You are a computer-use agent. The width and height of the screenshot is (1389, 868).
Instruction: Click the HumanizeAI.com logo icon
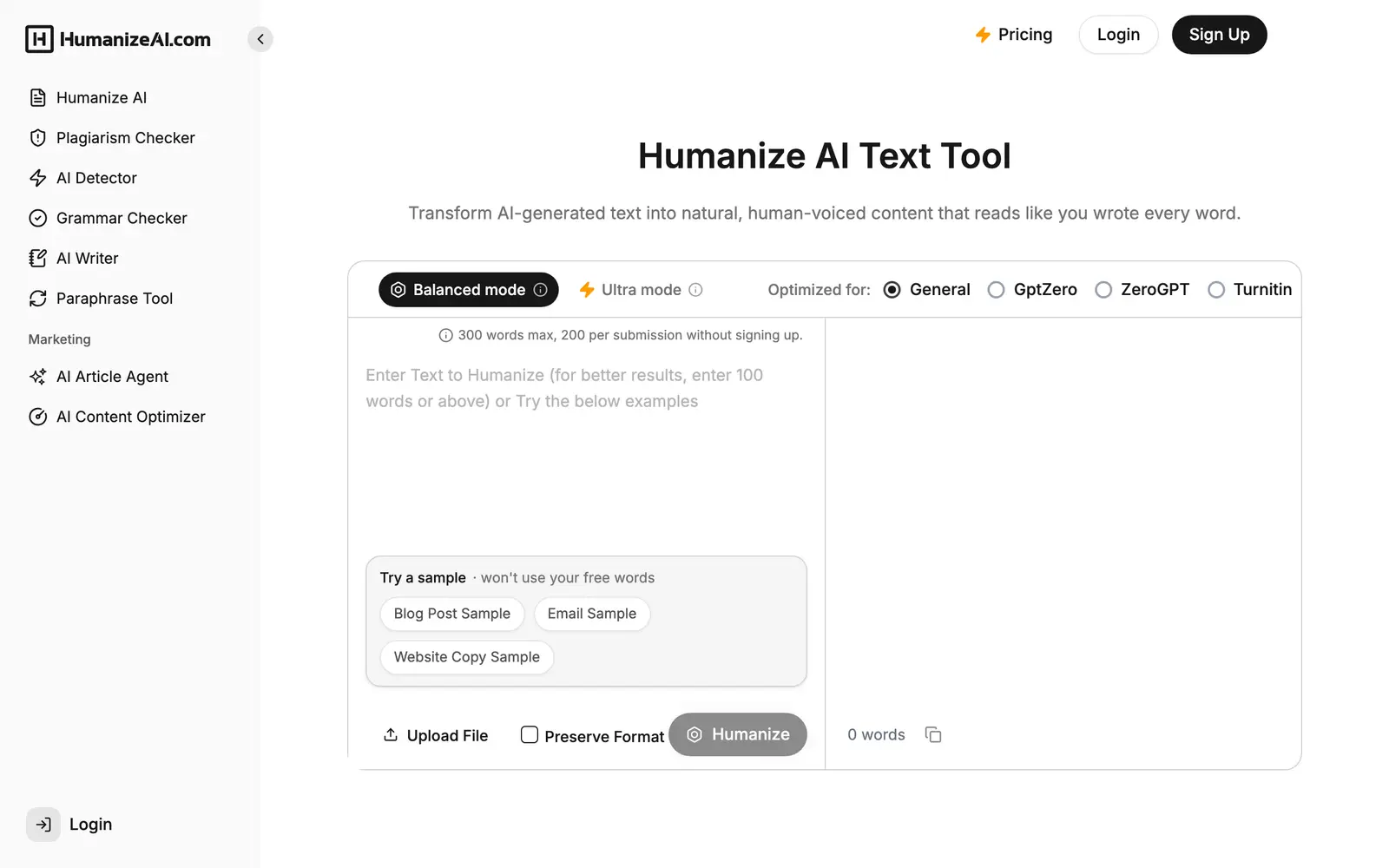(x=39, y=39)
